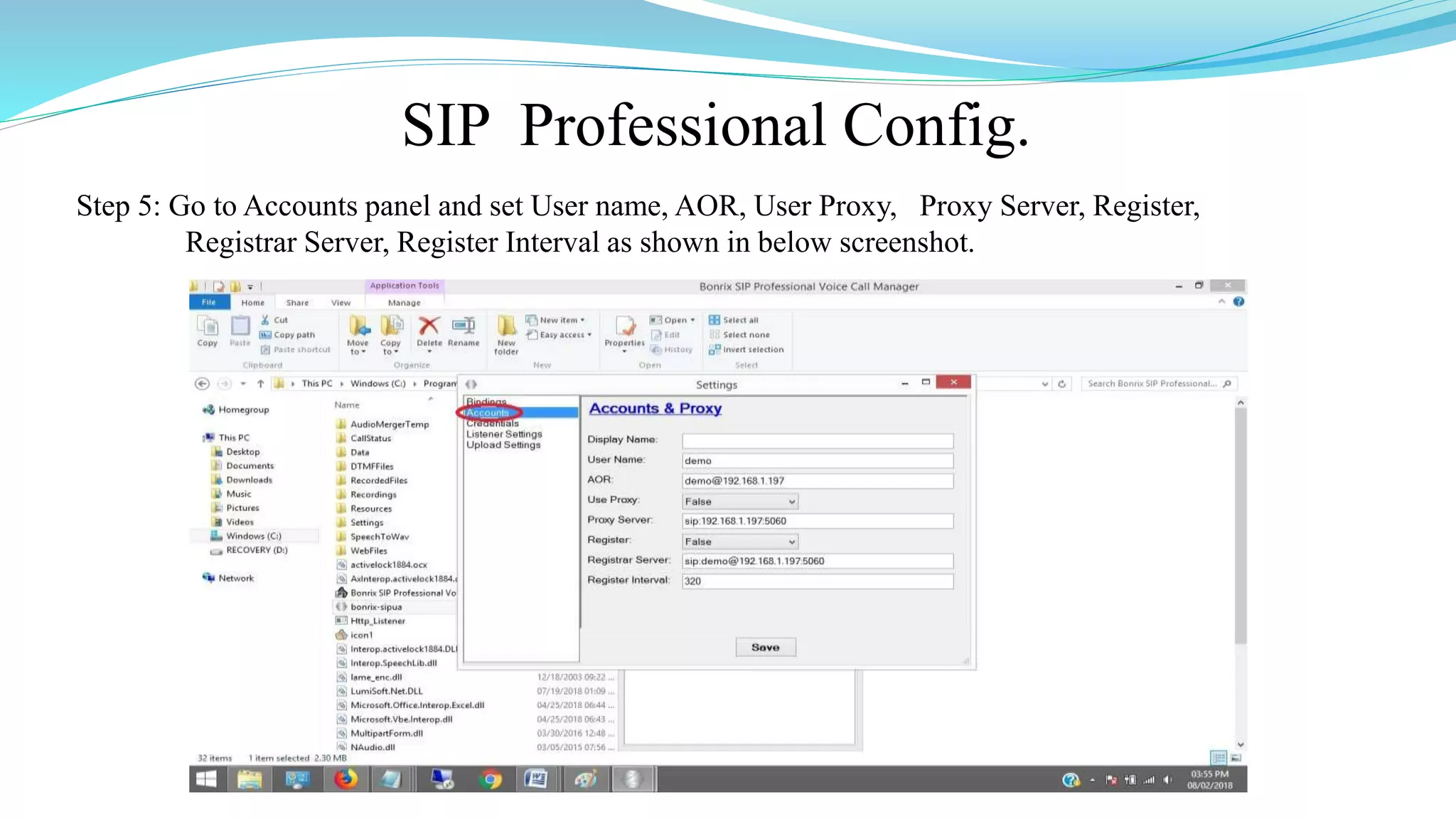Click Select none in the ribbon

pyautogui.click(x=739, y=335)
